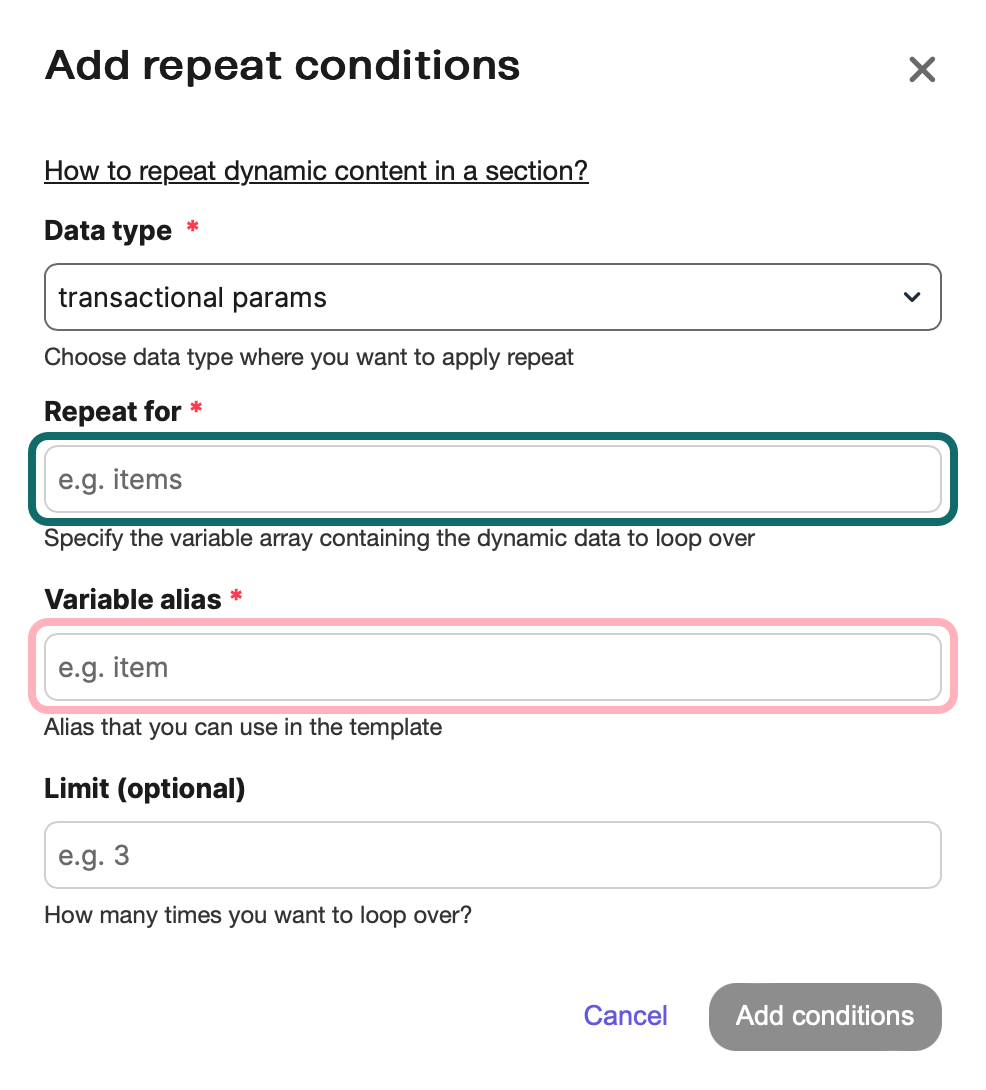Close the Add repeat conditions dialog
Image resolution: width=986 pixels, height=1090 pixels.
point(921,70)
